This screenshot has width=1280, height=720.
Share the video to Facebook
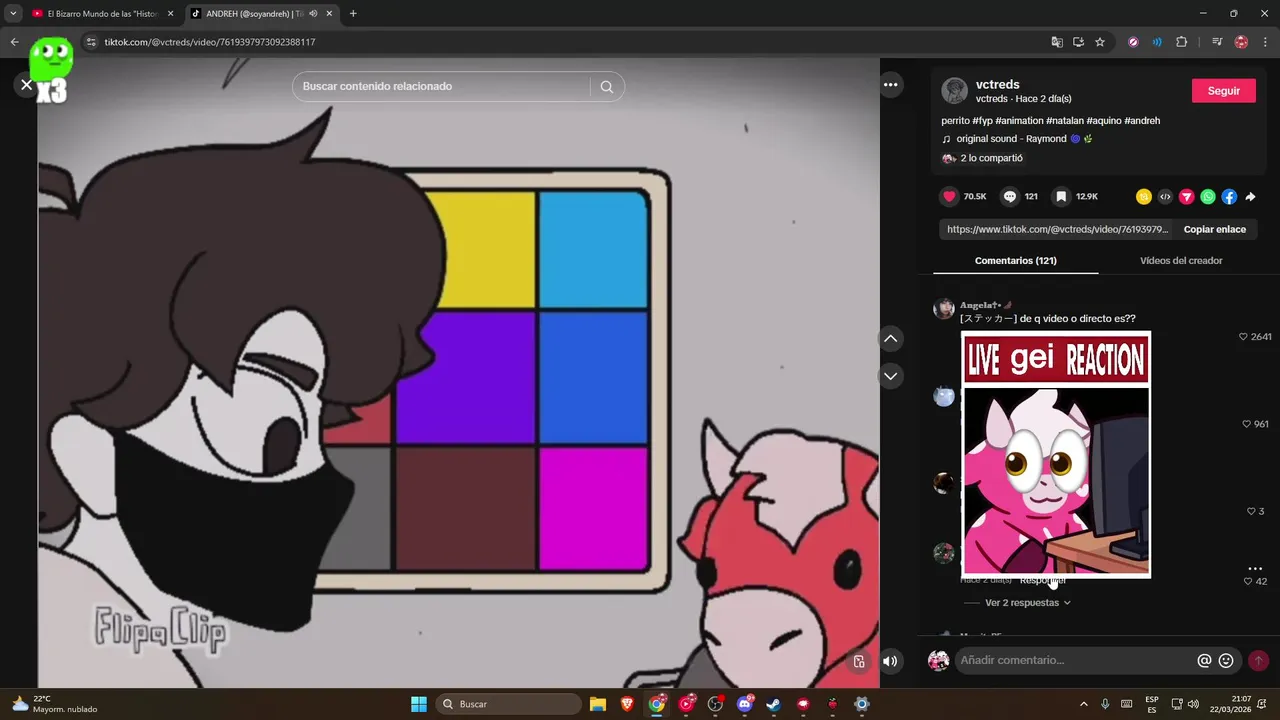coord(1229,197)
